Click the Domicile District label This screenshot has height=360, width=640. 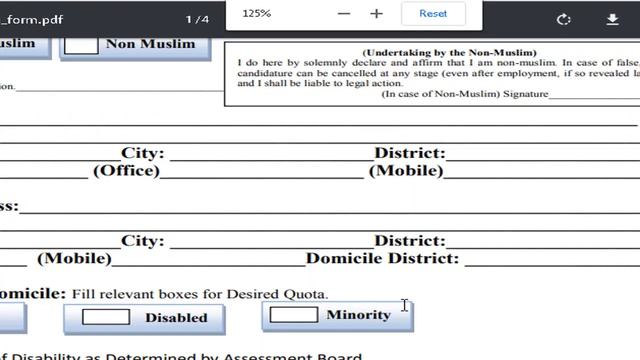coord(382,258)
